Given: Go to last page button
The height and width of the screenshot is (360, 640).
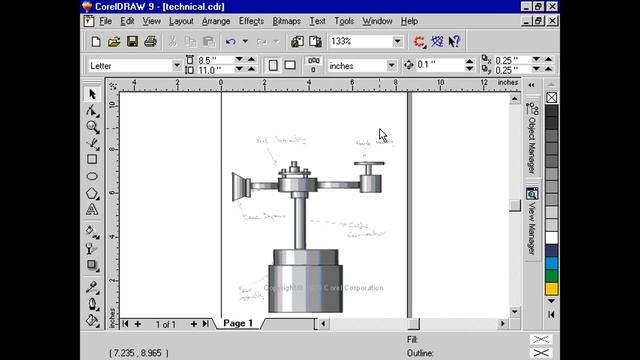Looking at the screenshot, I should tap(205, 324).
